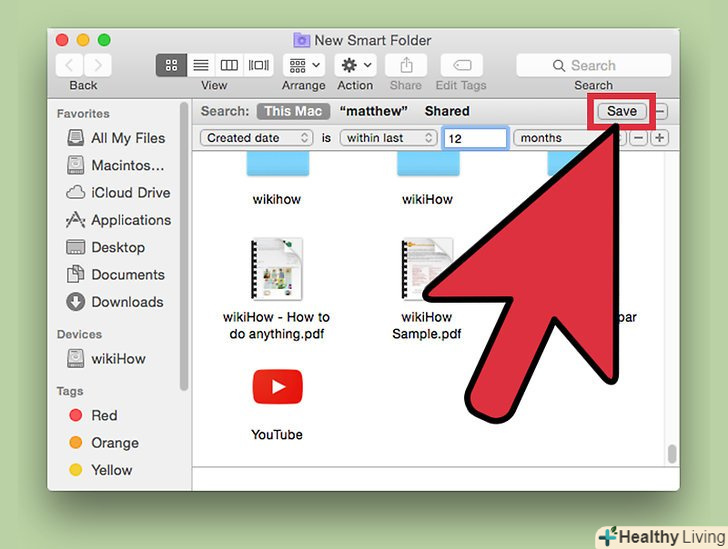
Task: Click into the toolbar Search field
Action: click(x=593, y=65)
